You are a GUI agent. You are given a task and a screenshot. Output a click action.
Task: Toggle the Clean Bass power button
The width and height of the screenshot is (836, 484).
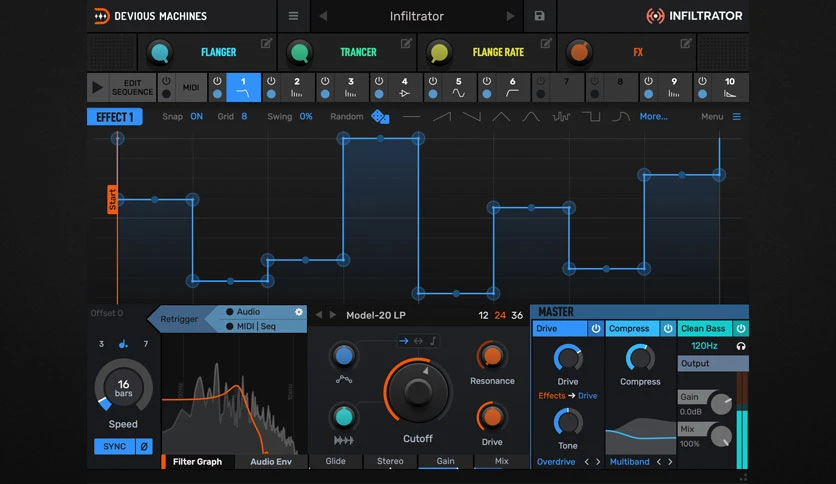741,328
